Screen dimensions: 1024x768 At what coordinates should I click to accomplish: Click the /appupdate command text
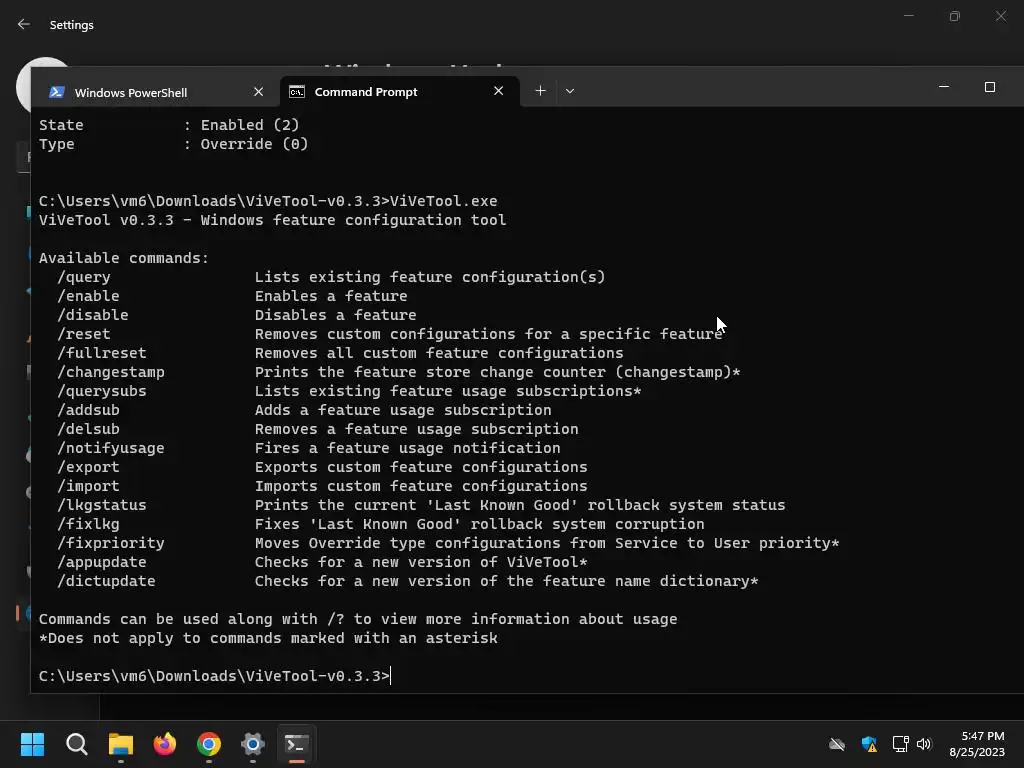point(102,562)
